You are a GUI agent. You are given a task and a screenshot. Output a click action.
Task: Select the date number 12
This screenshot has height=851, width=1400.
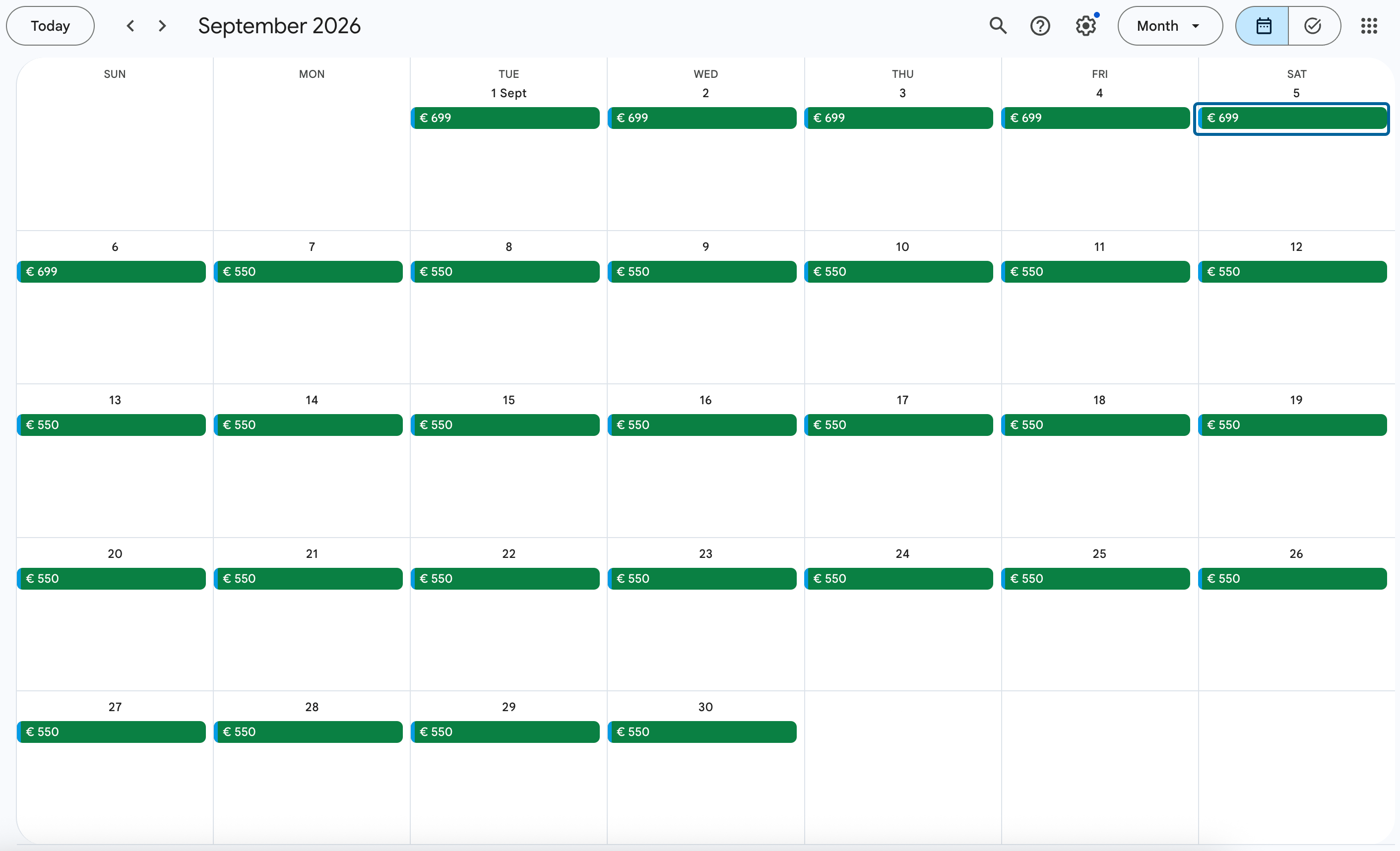[x=1296, y=246]
